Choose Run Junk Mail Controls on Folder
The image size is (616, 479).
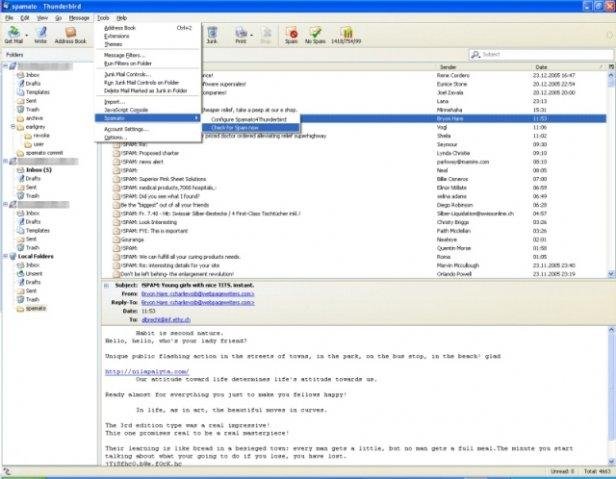148,83
